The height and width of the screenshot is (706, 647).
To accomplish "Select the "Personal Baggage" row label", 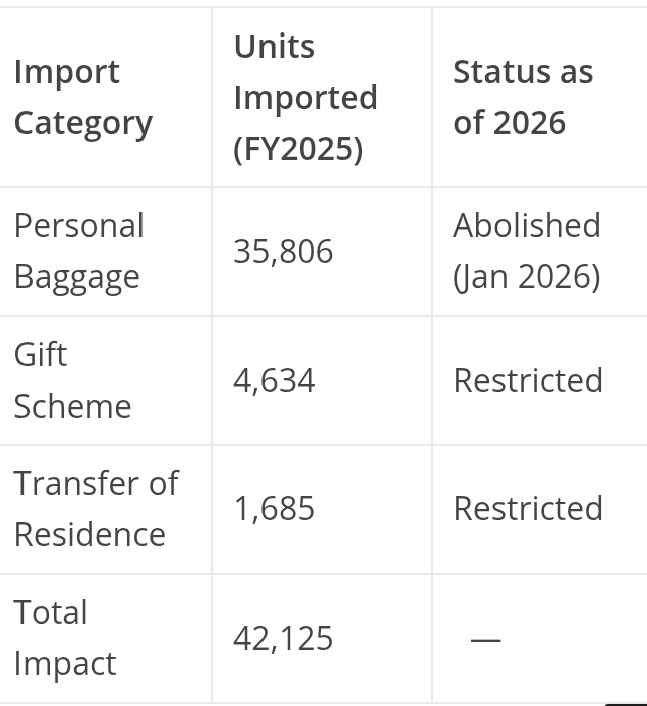I will point(80,251).
